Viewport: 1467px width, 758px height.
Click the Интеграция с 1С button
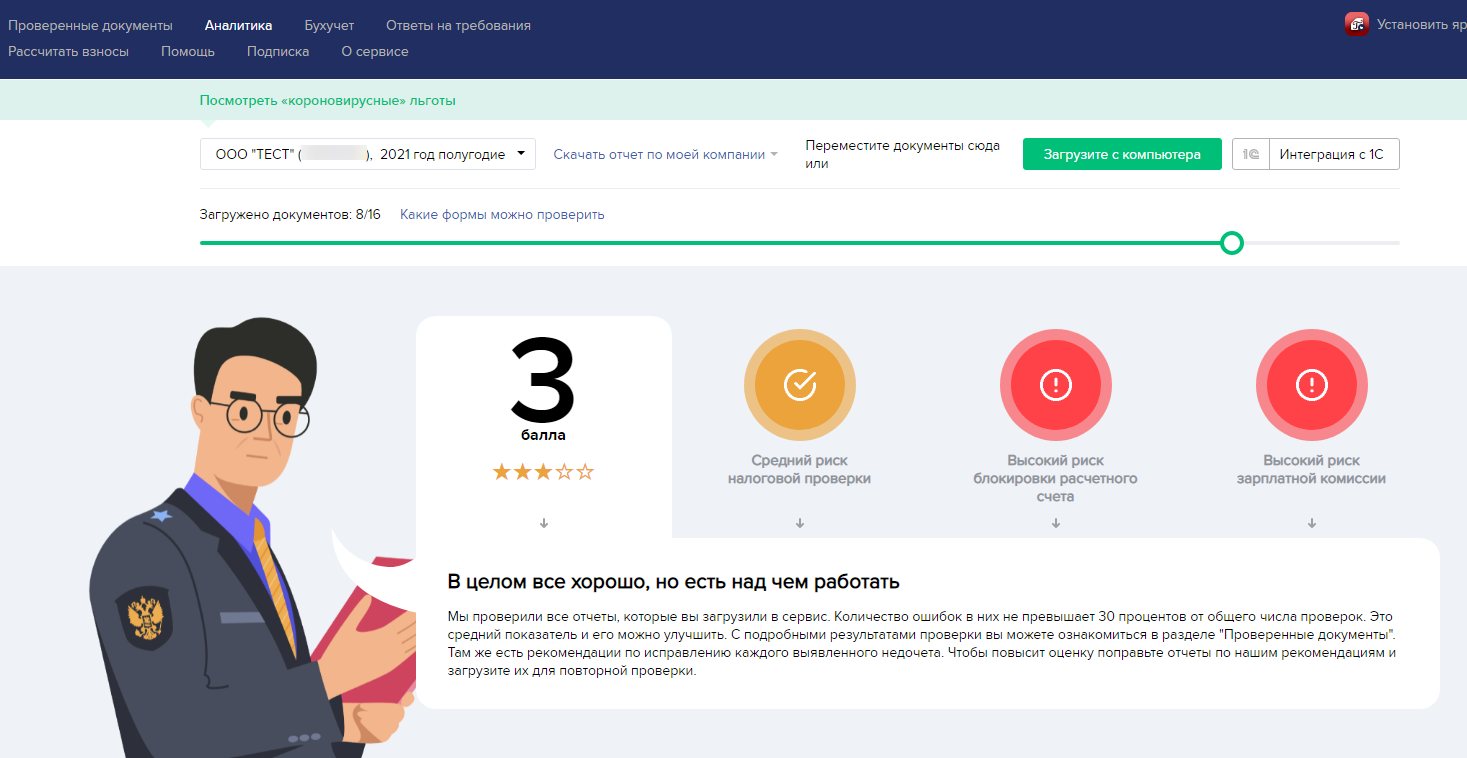[x=1333, y=155]
